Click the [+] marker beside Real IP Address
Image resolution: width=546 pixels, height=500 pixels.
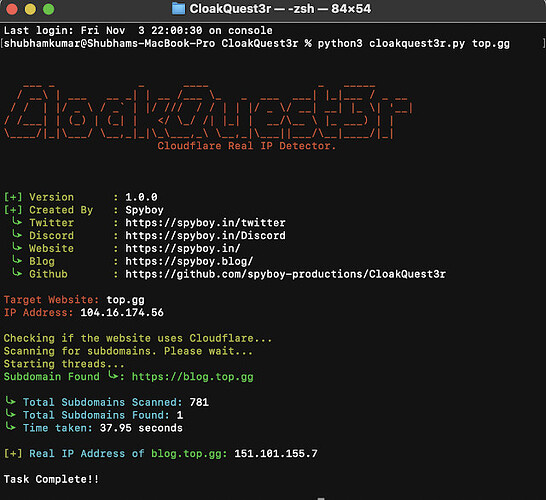(x=13, y=454)
